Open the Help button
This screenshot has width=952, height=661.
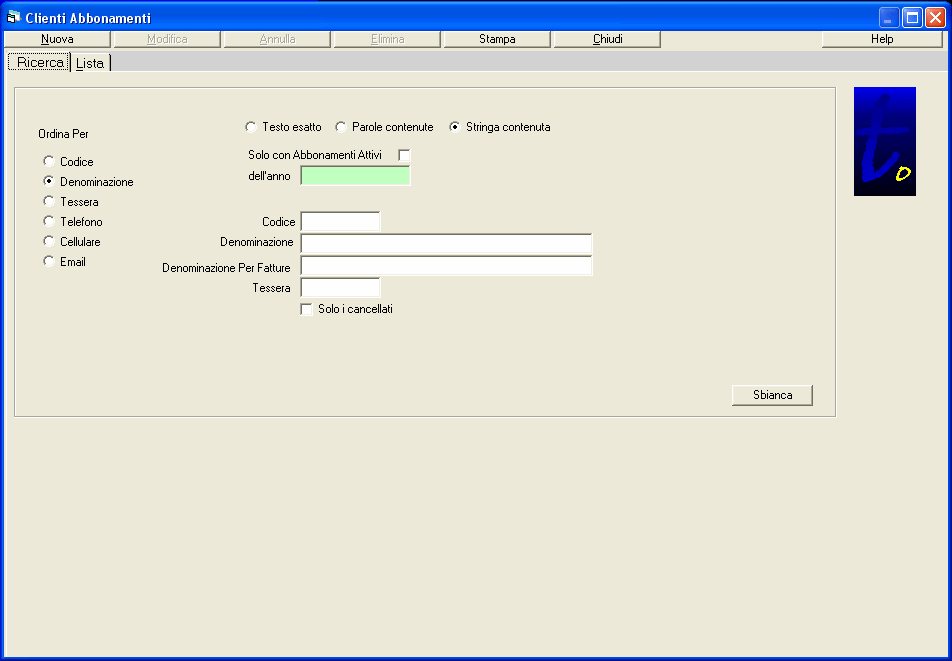881,39
